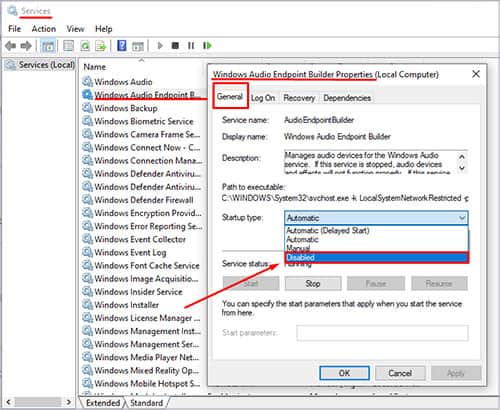Click the gear icon beside Windows Biometric Service
This screenshot has height=410, width=500.
87,121
